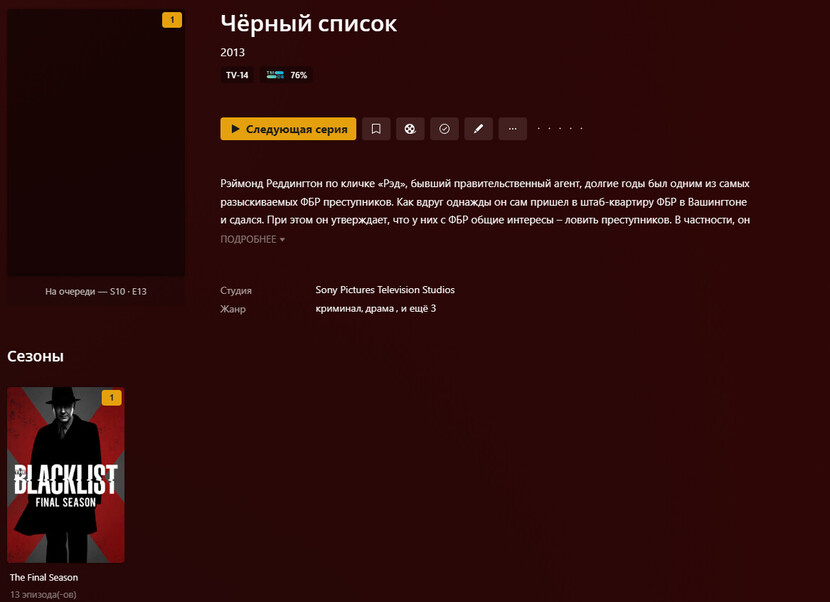Click the '13 эпизода(-ов)' episode count
Screen dimensions: 830x602
coord(43,595)
